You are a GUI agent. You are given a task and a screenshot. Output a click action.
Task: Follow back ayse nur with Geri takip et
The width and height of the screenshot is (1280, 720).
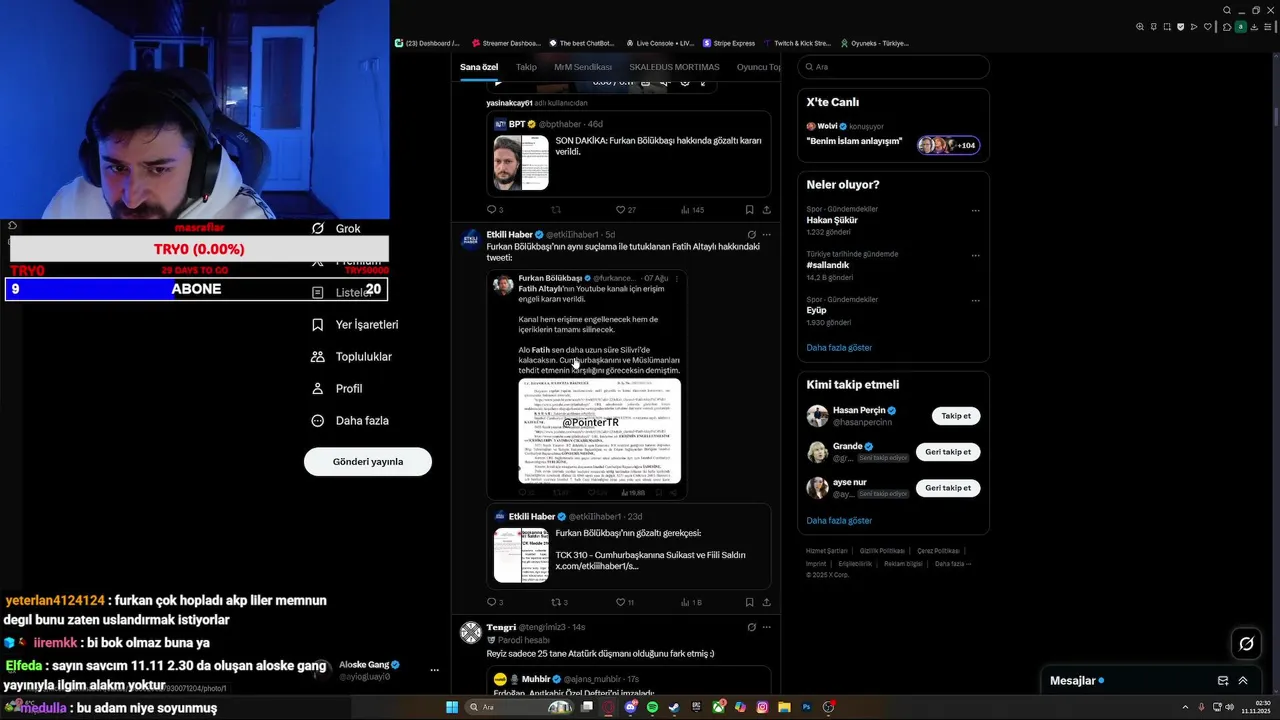[x=948, y=488]
